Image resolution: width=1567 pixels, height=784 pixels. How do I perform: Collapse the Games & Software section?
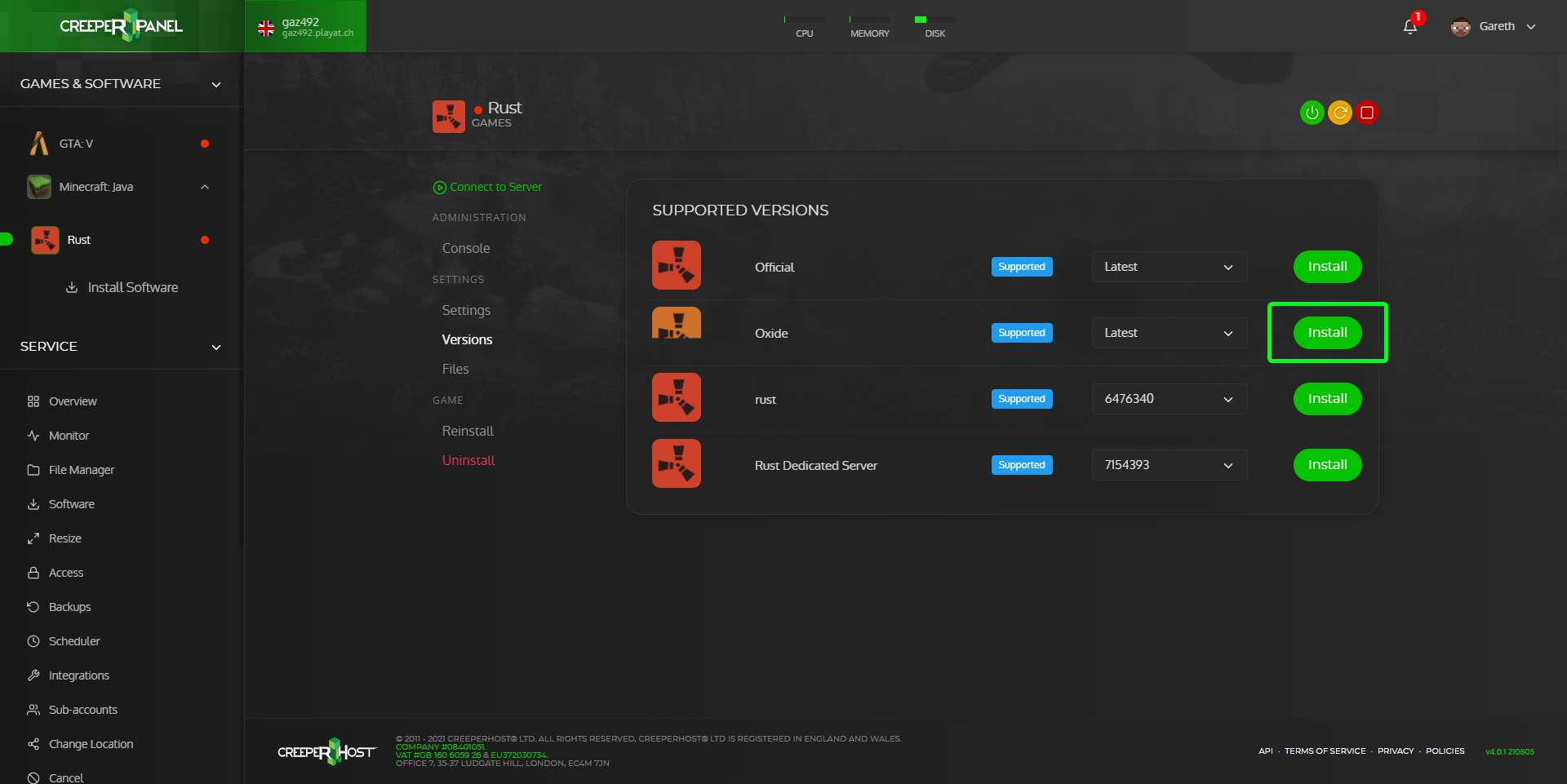(216, 84)
